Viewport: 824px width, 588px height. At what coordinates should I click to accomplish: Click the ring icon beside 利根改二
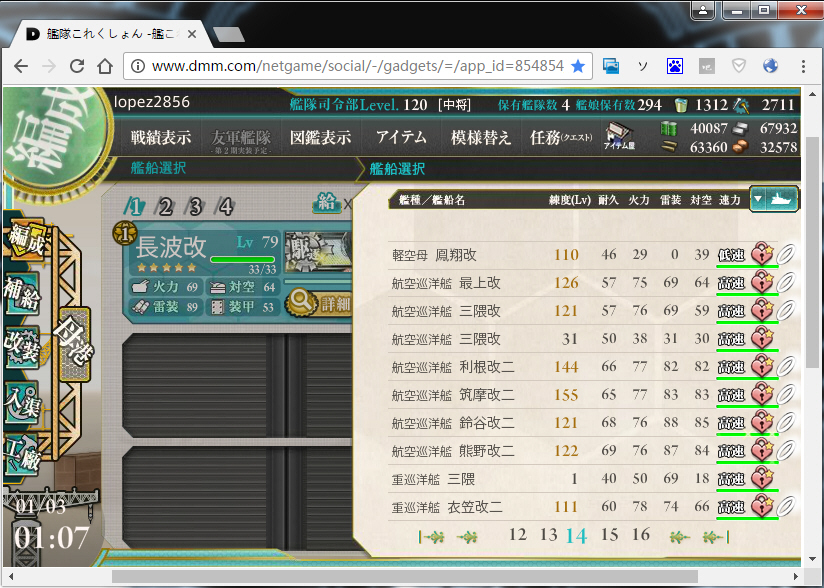click(x=786, y=366)
